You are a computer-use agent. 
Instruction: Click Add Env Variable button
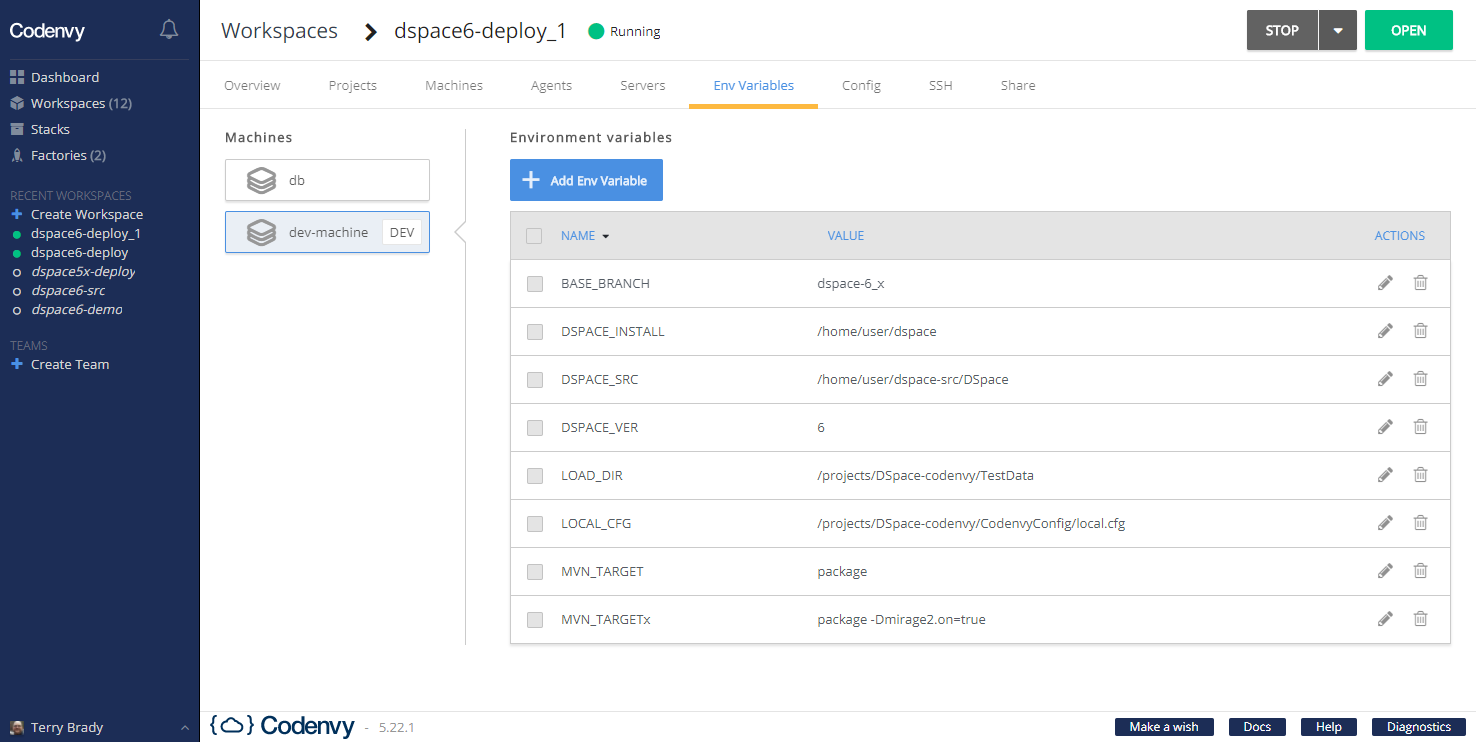coord(586,181)
